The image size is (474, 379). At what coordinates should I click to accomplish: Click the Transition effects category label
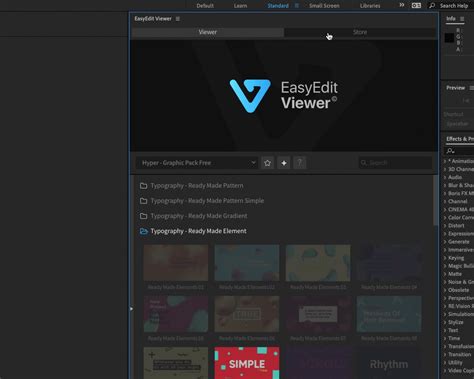click(459, 354)
